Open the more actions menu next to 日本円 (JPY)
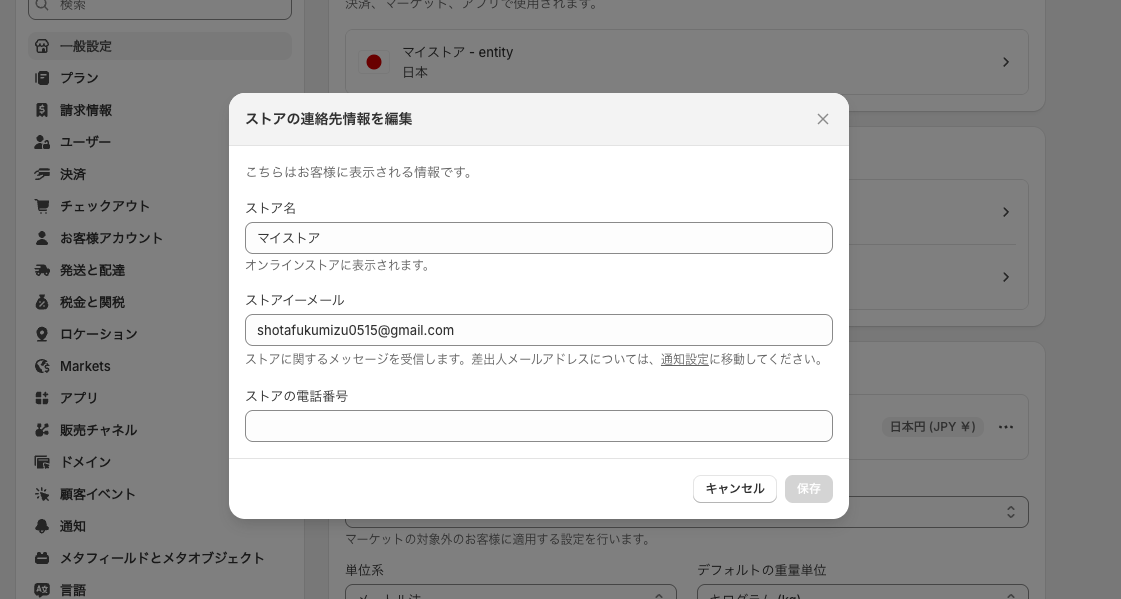The width and height of the screenshot is (1121, 599). 1006,427
